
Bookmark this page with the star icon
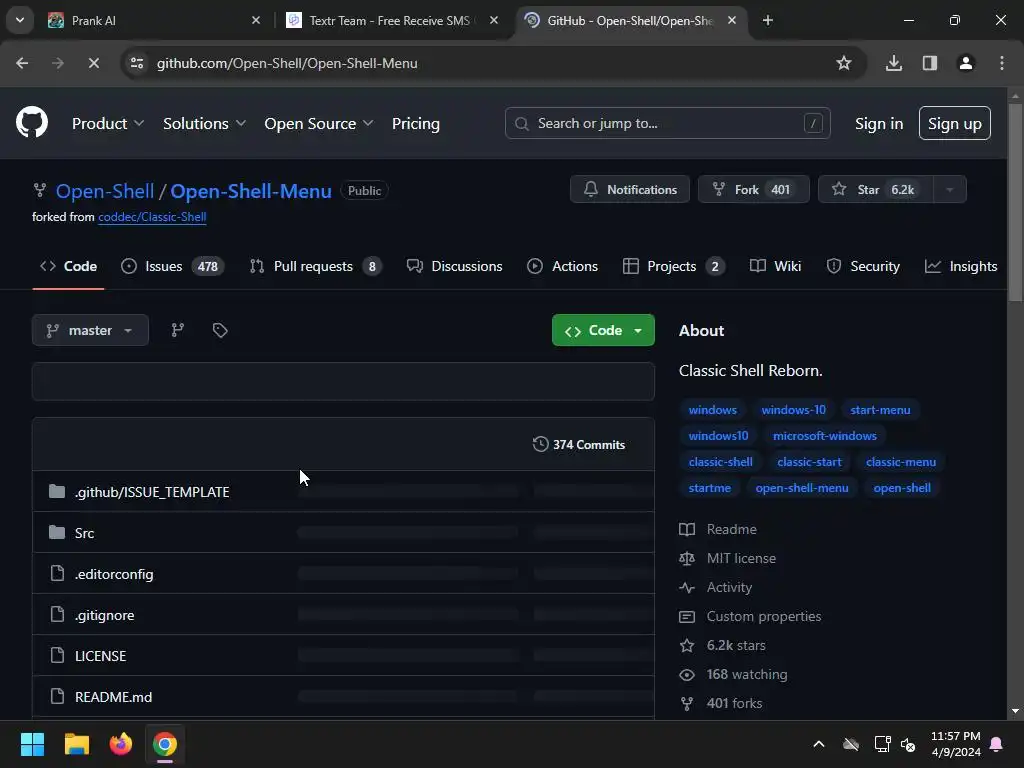pos(844,63)
